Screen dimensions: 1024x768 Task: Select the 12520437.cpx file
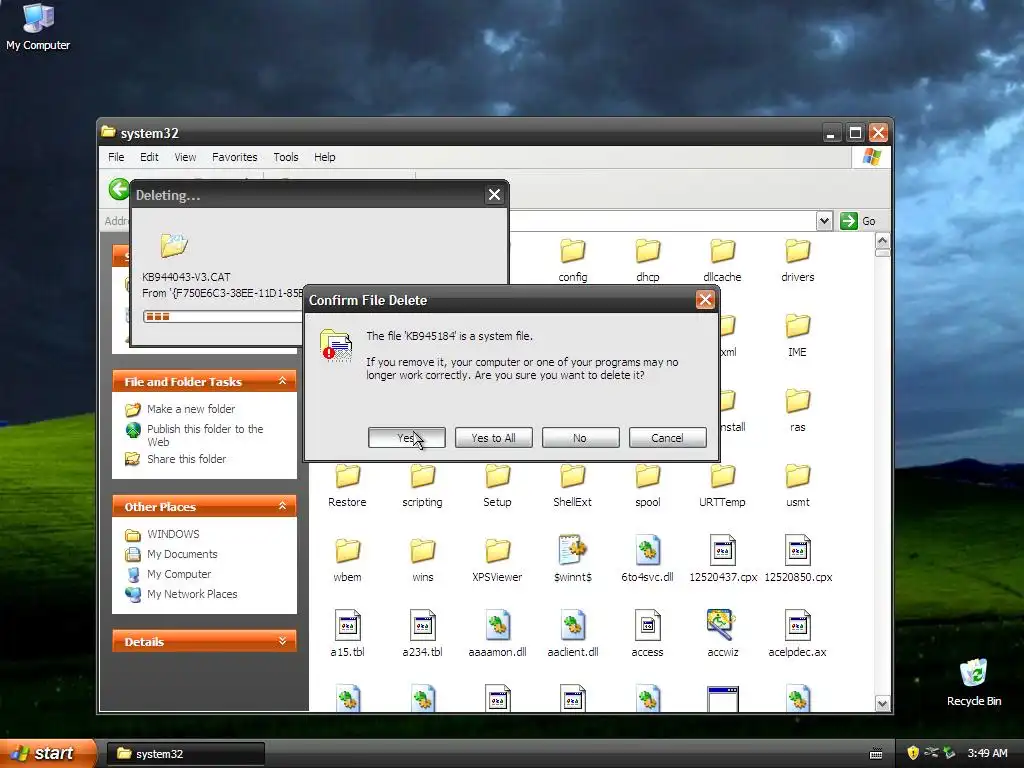point(723,558)
